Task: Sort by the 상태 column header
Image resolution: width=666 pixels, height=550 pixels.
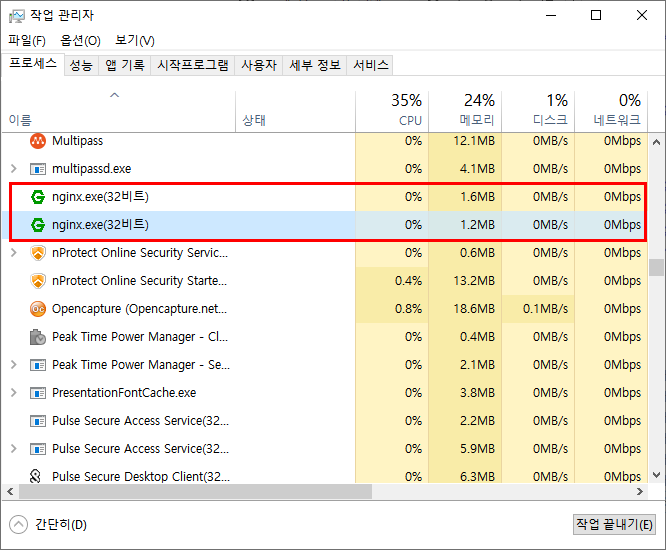Action: (x=296, y=112)
